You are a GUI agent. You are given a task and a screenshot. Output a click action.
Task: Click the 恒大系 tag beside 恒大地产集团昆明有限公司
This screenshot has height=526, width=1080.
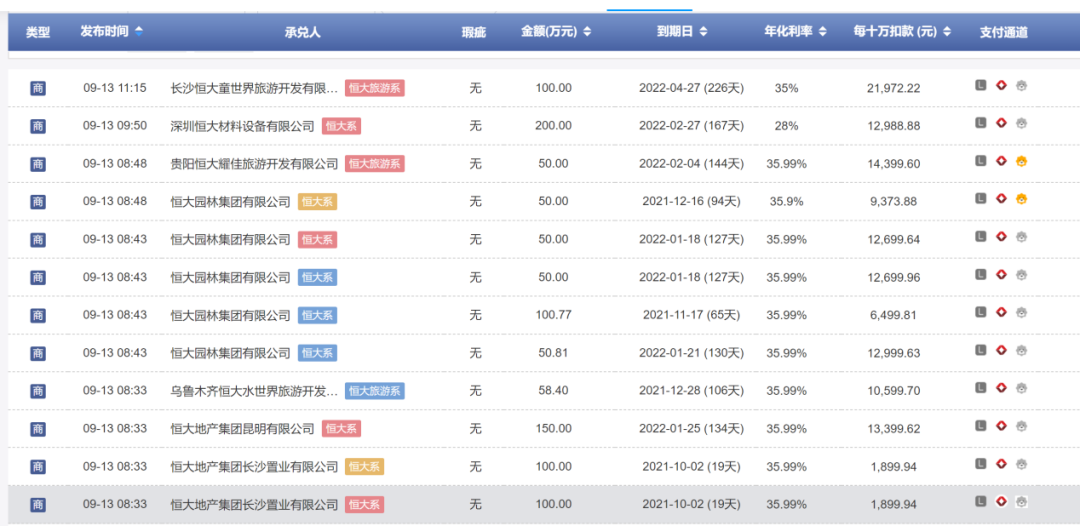[x=342, y=429]
